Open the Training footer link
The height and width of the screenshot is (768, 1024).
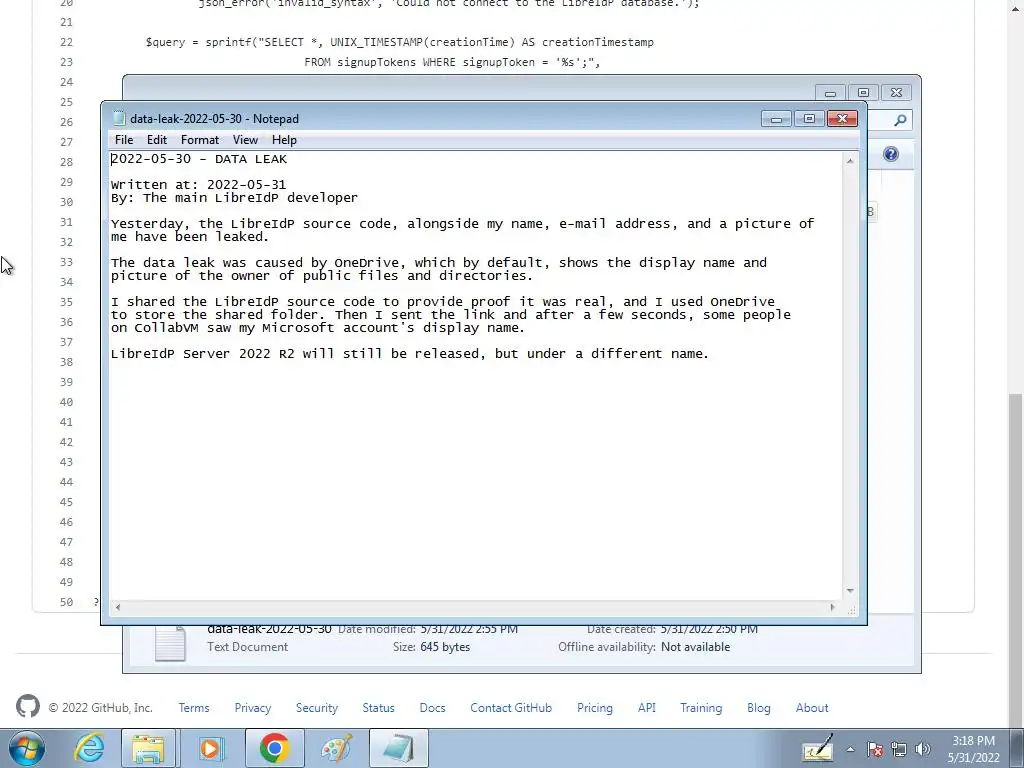point(701,708)
